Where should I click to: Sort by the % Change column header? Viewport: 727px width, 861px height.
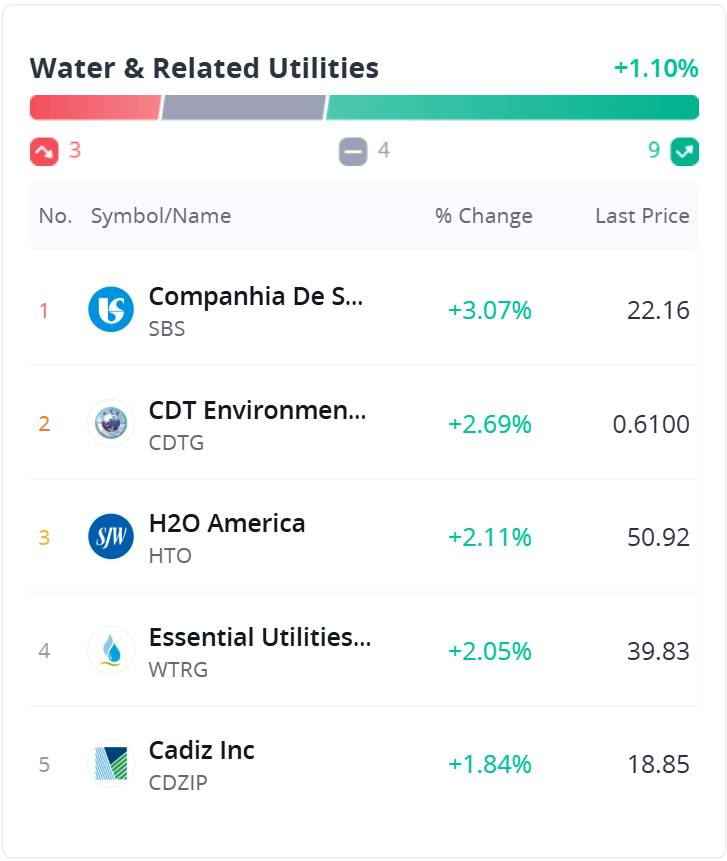(484, 216)
